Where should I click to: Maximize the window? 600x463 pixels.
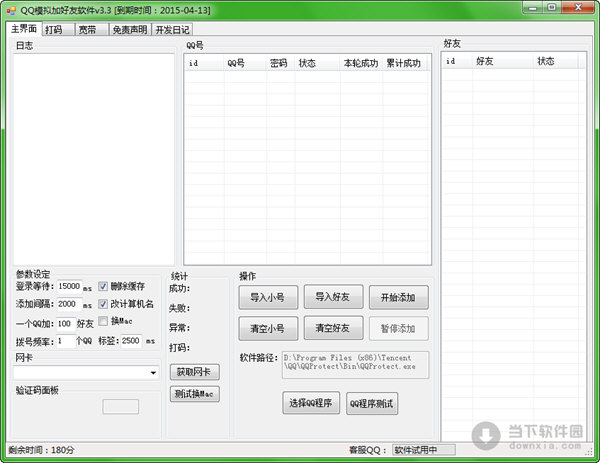551,7
